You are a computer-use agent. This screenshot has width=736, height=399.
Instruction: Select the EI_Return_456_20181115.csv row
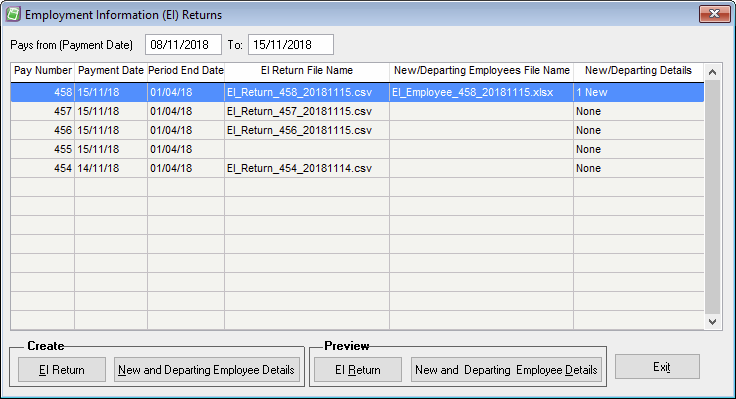click(x=357, y=130)
